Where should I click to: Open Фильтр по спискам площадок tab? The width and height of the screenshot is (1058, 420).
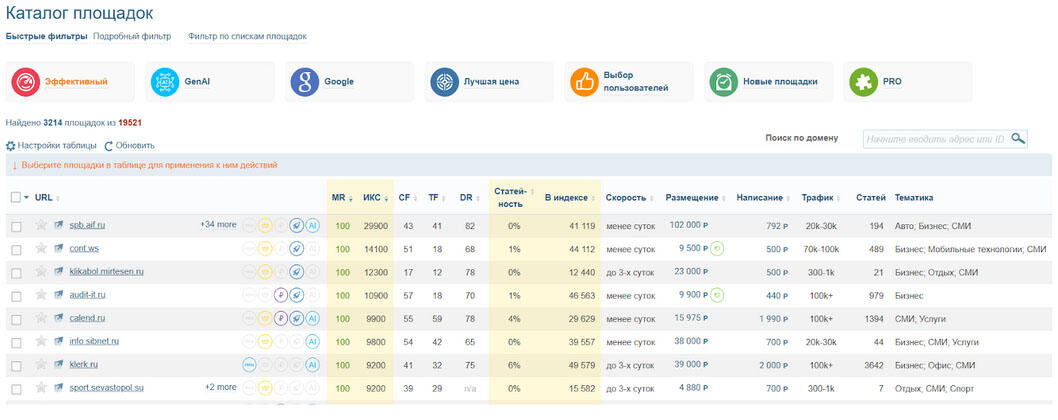click(x=247, y=37)
